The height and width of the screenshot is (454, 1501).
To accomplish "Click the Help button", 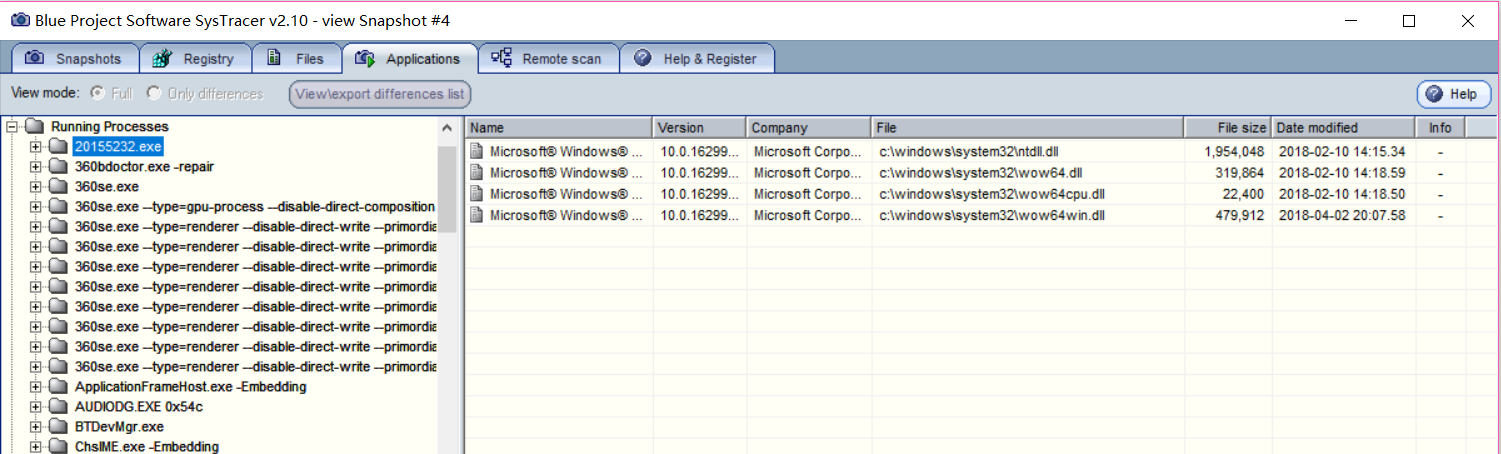I will (1453, 94).
